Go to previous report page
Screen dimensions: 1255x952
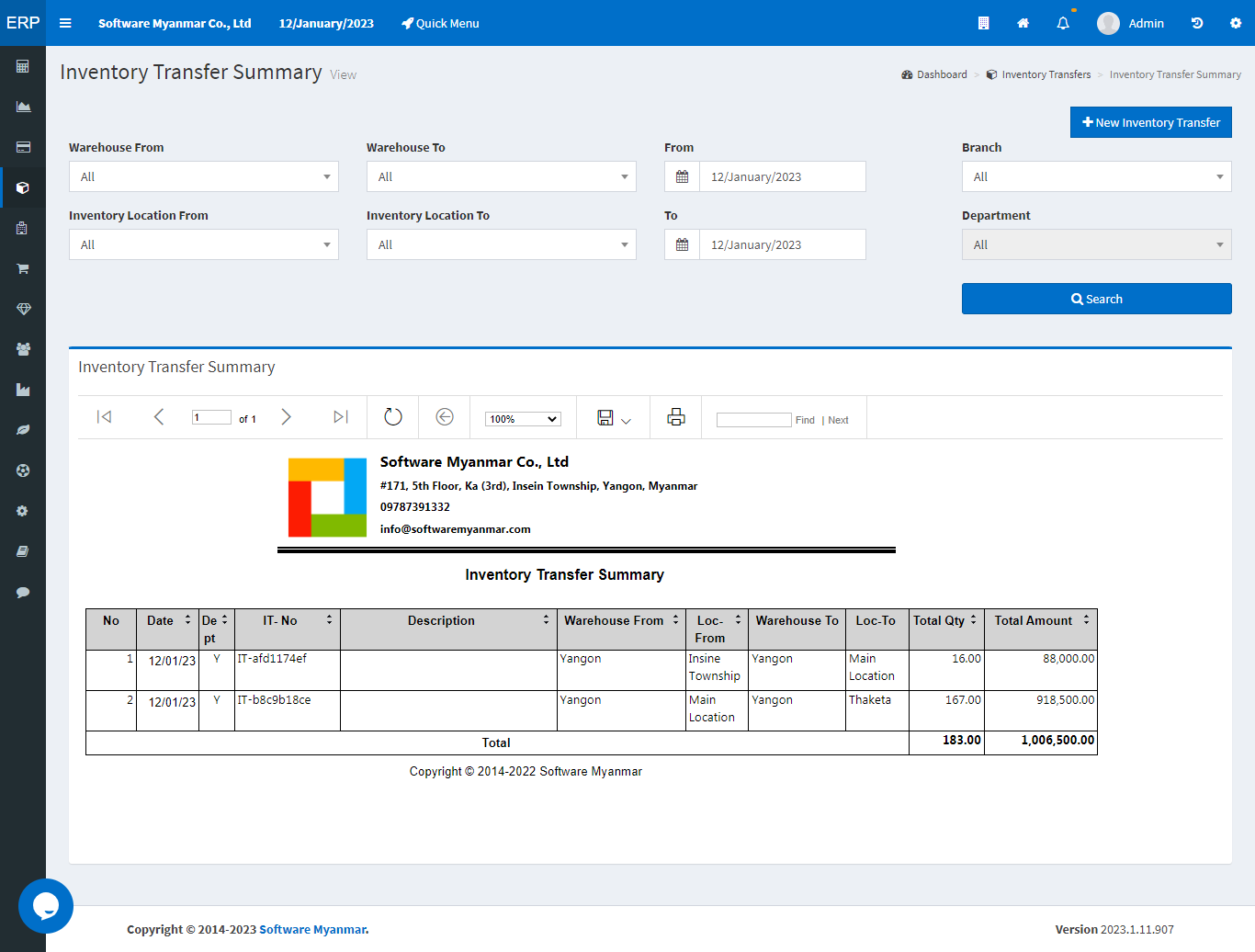[x=158, y=417]
